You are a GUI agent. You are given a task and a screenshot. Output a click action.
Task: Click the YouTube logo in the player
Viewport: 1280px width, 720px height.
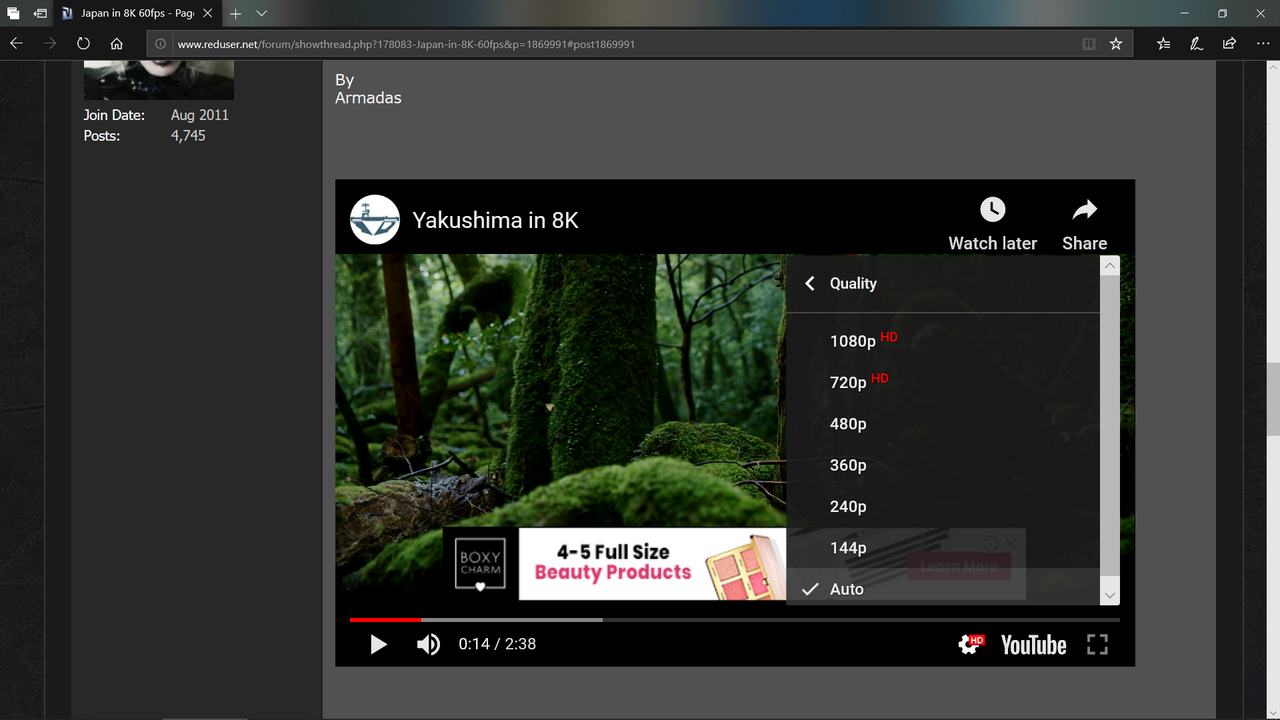[x=1033, y=645]
